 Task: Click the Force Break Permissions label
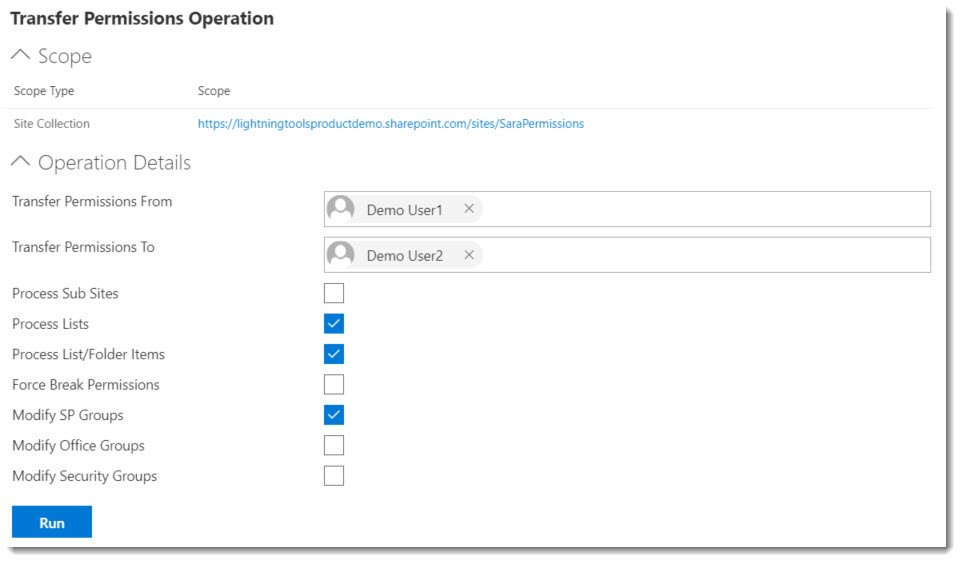pyautogui.click(x=86, y=385)
